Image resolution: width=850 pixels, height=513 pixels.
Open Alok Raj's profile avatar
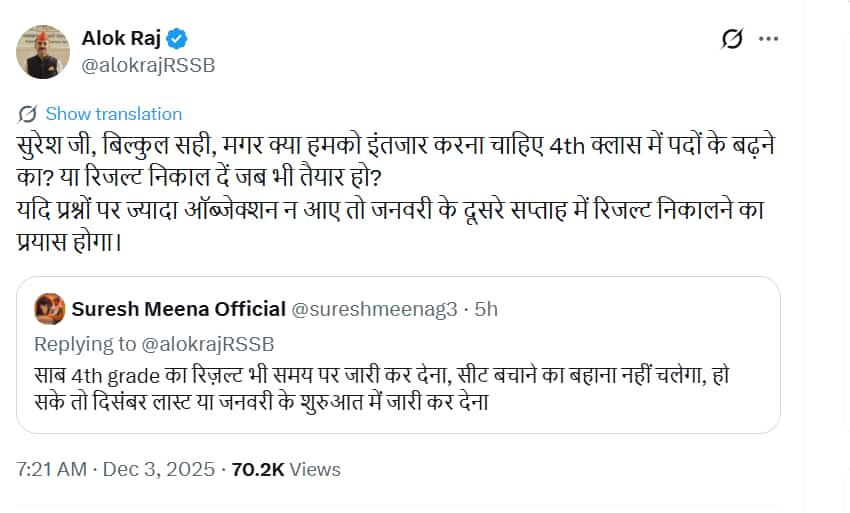[43, 52]
